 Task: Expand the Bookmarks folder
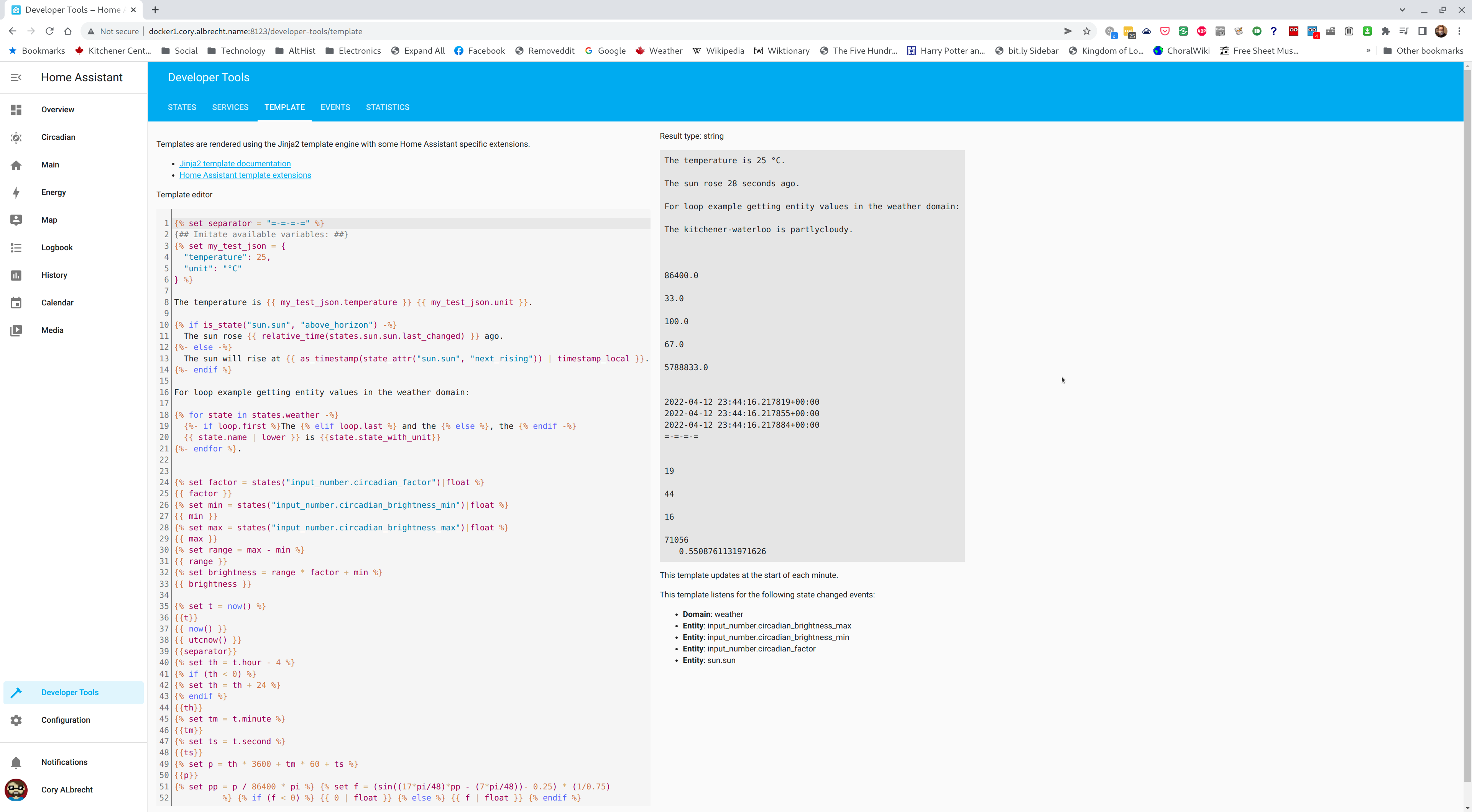36,51
